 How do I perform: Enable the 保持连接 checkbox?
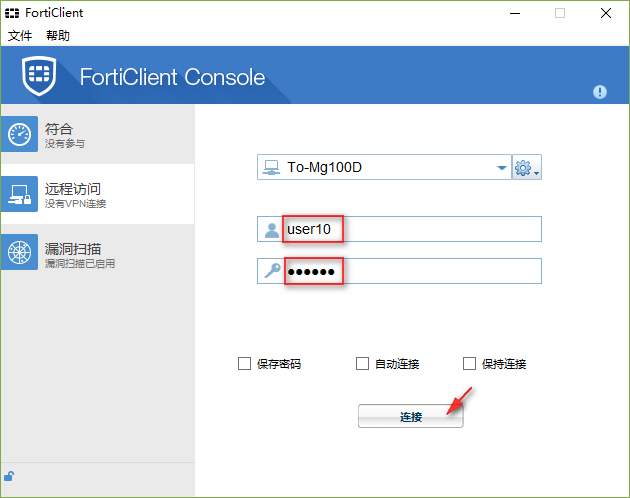point(469,363)
